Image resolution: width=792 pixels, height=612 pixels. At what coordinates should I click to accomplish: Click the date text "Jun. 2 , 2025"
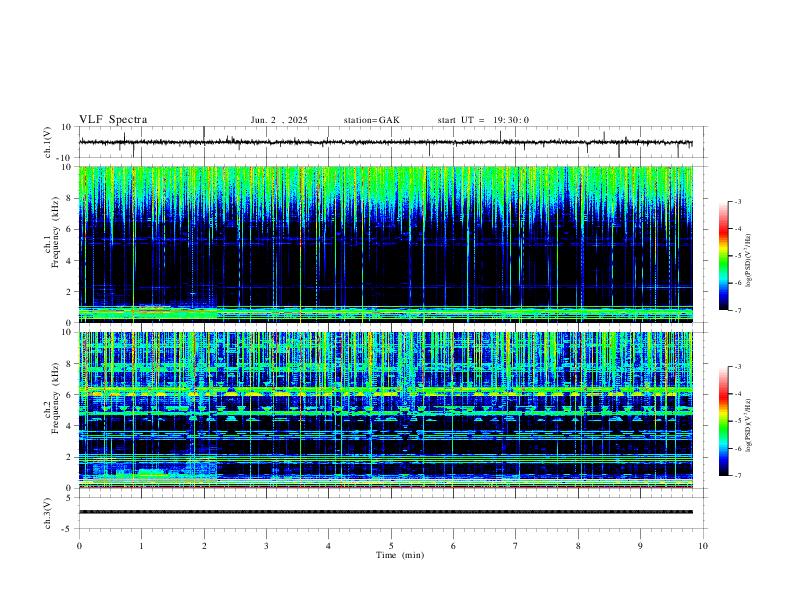tap(279, 120)
